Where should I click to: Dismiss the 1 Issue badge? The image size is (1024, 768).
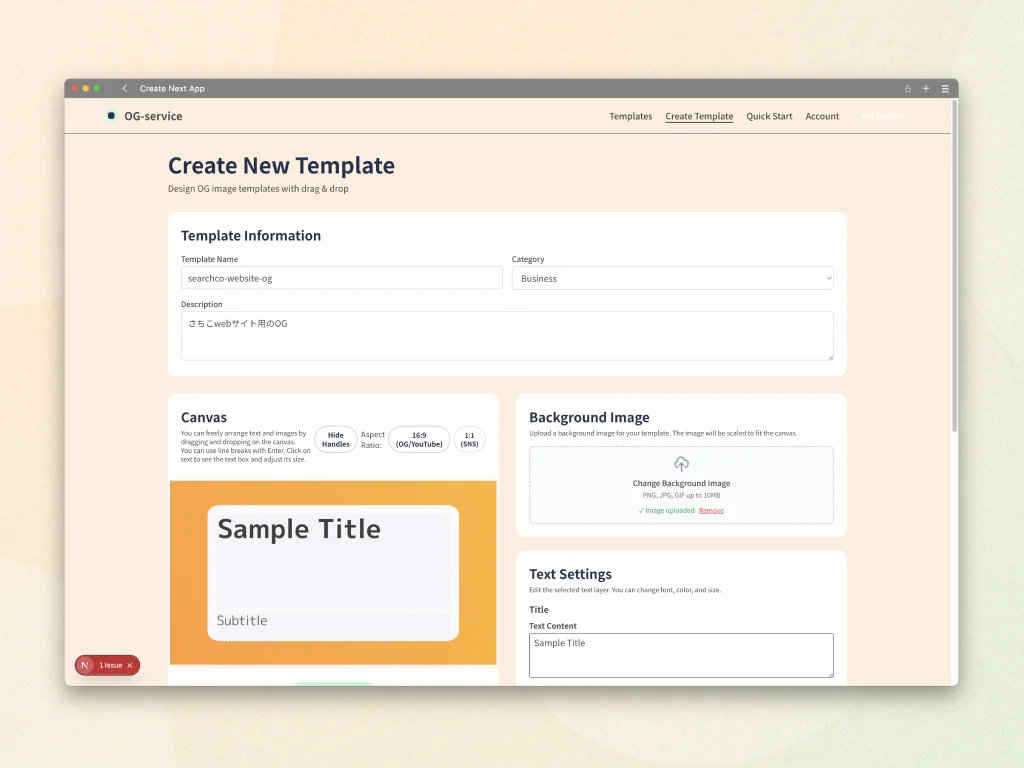[130, 665]
